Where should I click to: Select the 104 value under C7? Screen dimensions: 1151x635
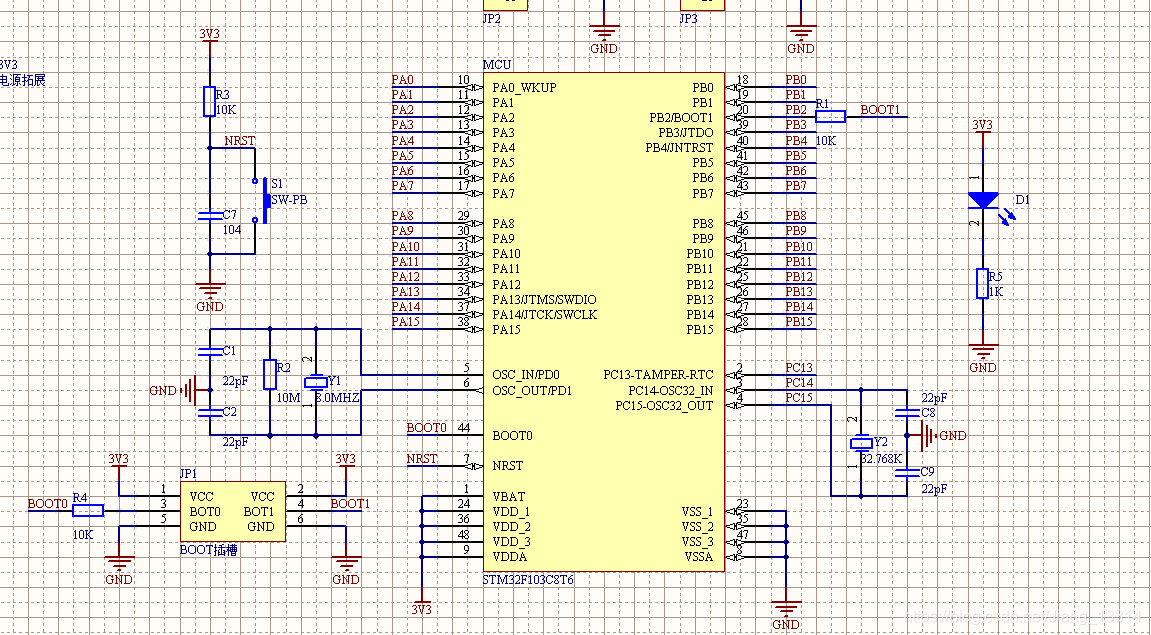pyautogui.click(x=232, y=230)
